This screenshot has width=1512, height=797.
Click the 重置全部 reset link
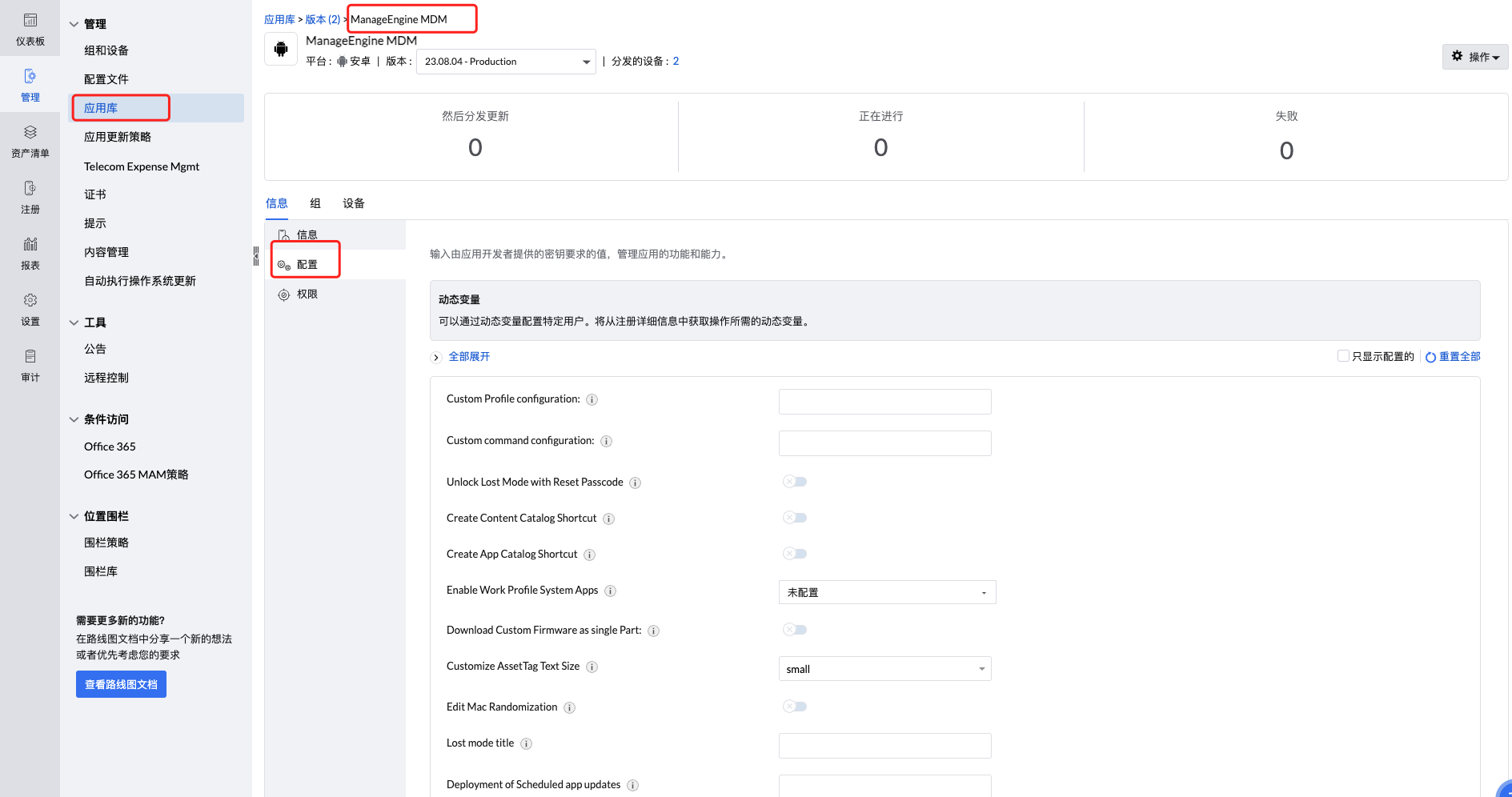pyautogui.click(x=1453, y=357)
